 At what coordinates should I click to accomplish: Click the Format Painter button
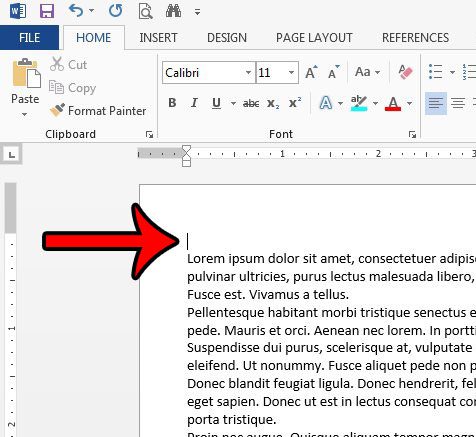coord(98,111)
